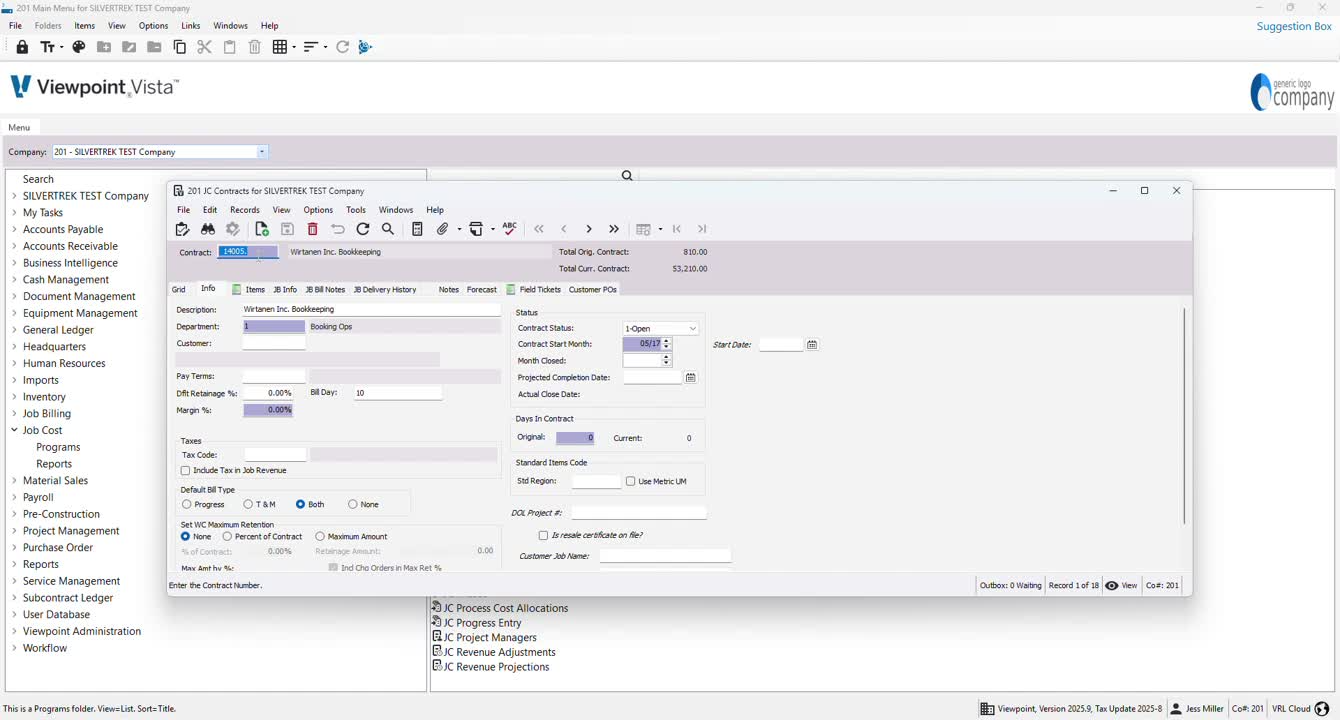Click the magnifier search icon in JC Contracts
Screen dimensions: 1340x720
(388, 229)
